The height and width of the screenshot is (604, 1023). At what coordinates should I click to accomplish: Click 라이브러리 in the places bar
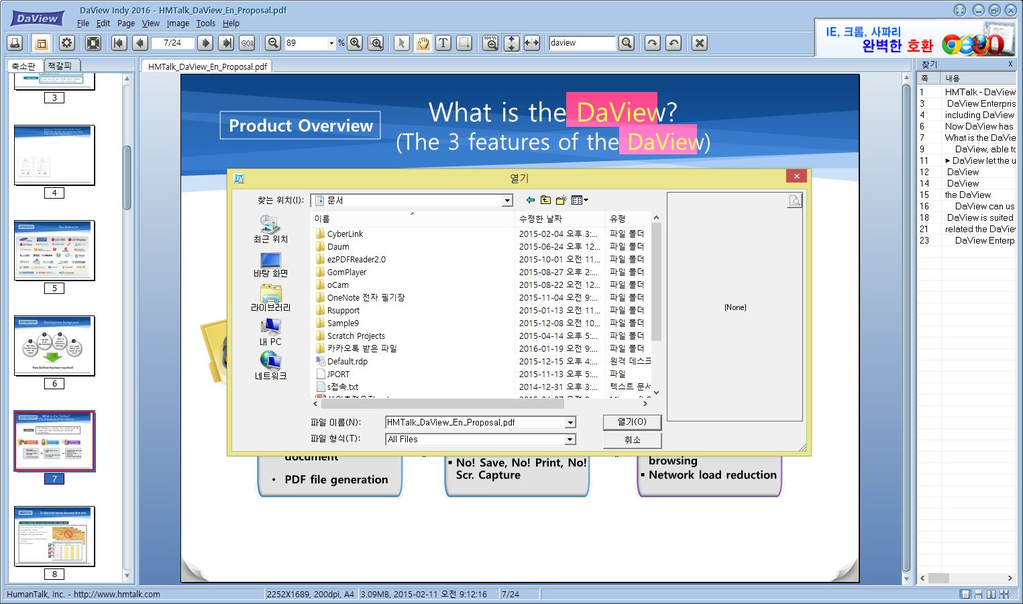[270, 299]
